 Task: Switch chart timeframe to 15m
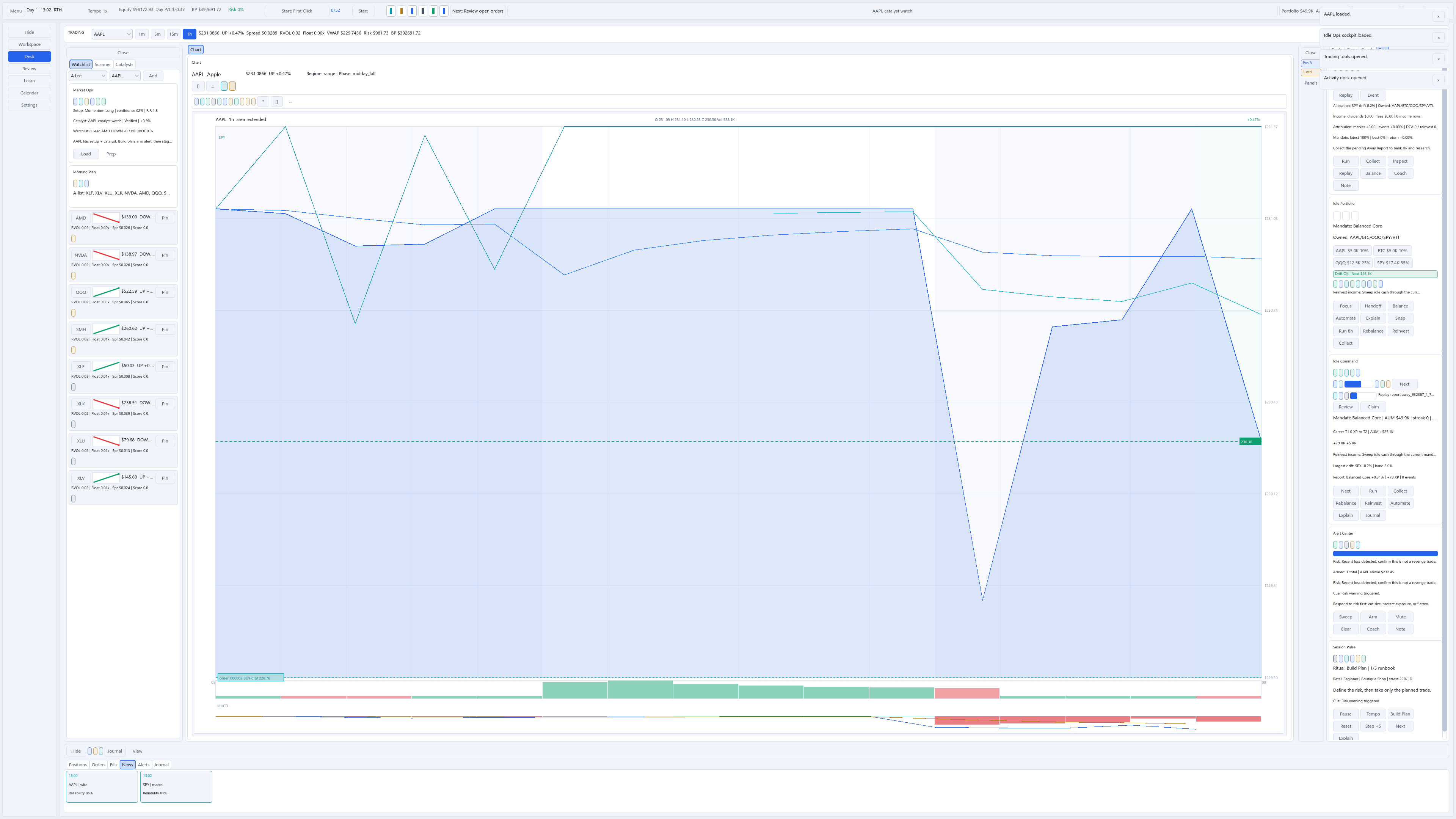coord(174,34)
